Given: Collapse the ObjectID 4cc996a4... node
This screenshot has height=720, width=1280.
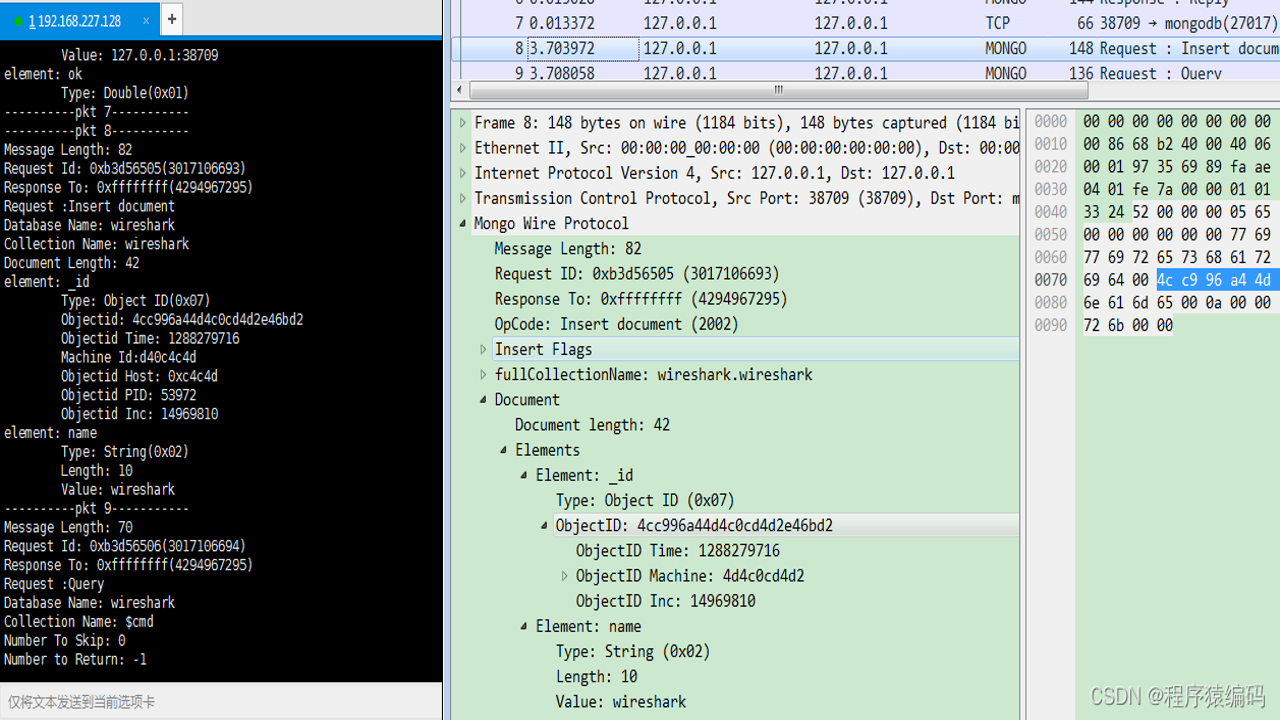Looking at the screenshot, I should (x=544, y=525).
